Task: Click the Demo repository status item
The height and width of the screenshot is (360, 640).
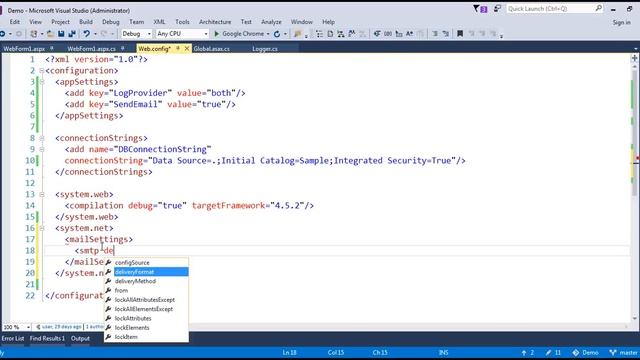Action: [x=585, y=353]
